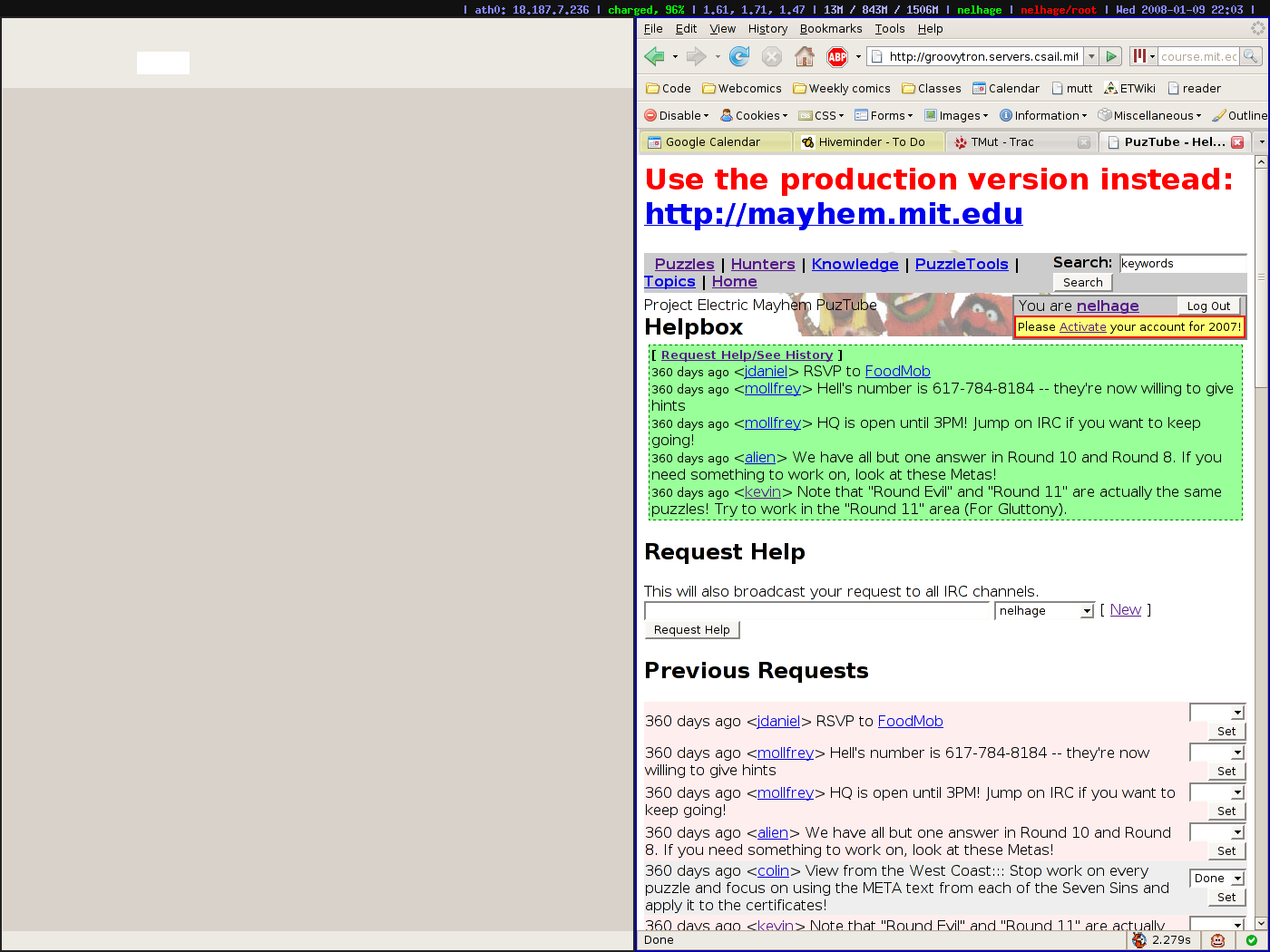Open the Done status dropdown for colin's request
The height and width of the screenshot is (952, 1270).
(x=1237, y=879)
